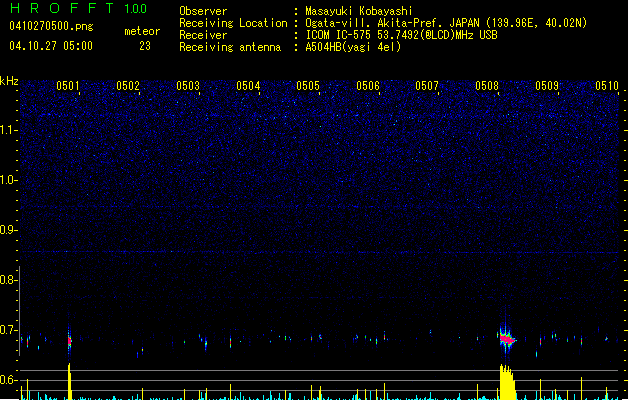Click the HROFFT 1.00 title text
The height and width of the screenshot is (400, 629).
pyautogui.click(x=78, y=8)
